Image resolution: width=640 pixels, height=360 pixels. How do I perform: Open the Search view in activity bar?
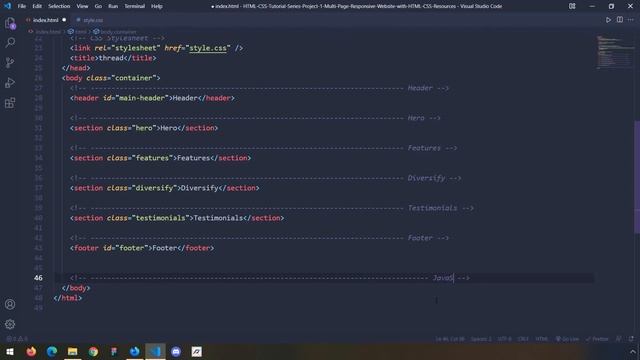[10, 42]
